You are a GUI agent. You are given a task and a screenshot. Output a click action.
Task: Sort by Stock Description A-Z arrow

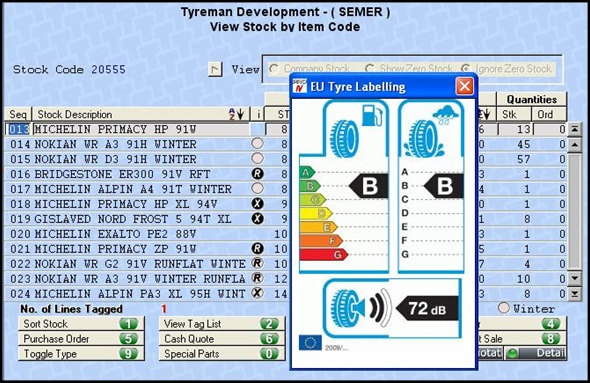[x=236, y=114]
